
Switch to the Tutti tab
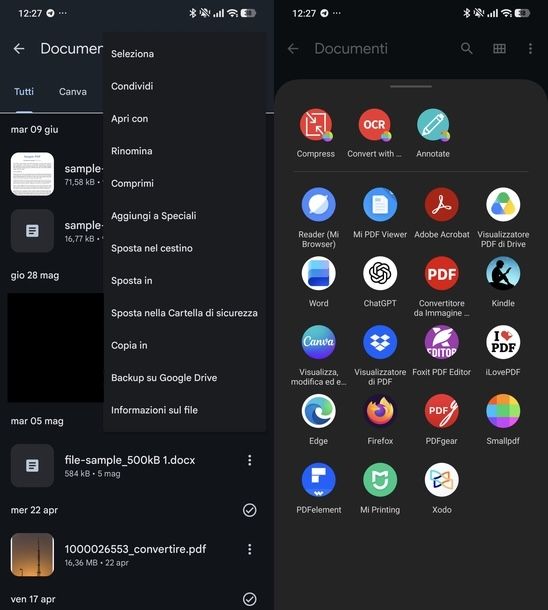click(24, 92)
